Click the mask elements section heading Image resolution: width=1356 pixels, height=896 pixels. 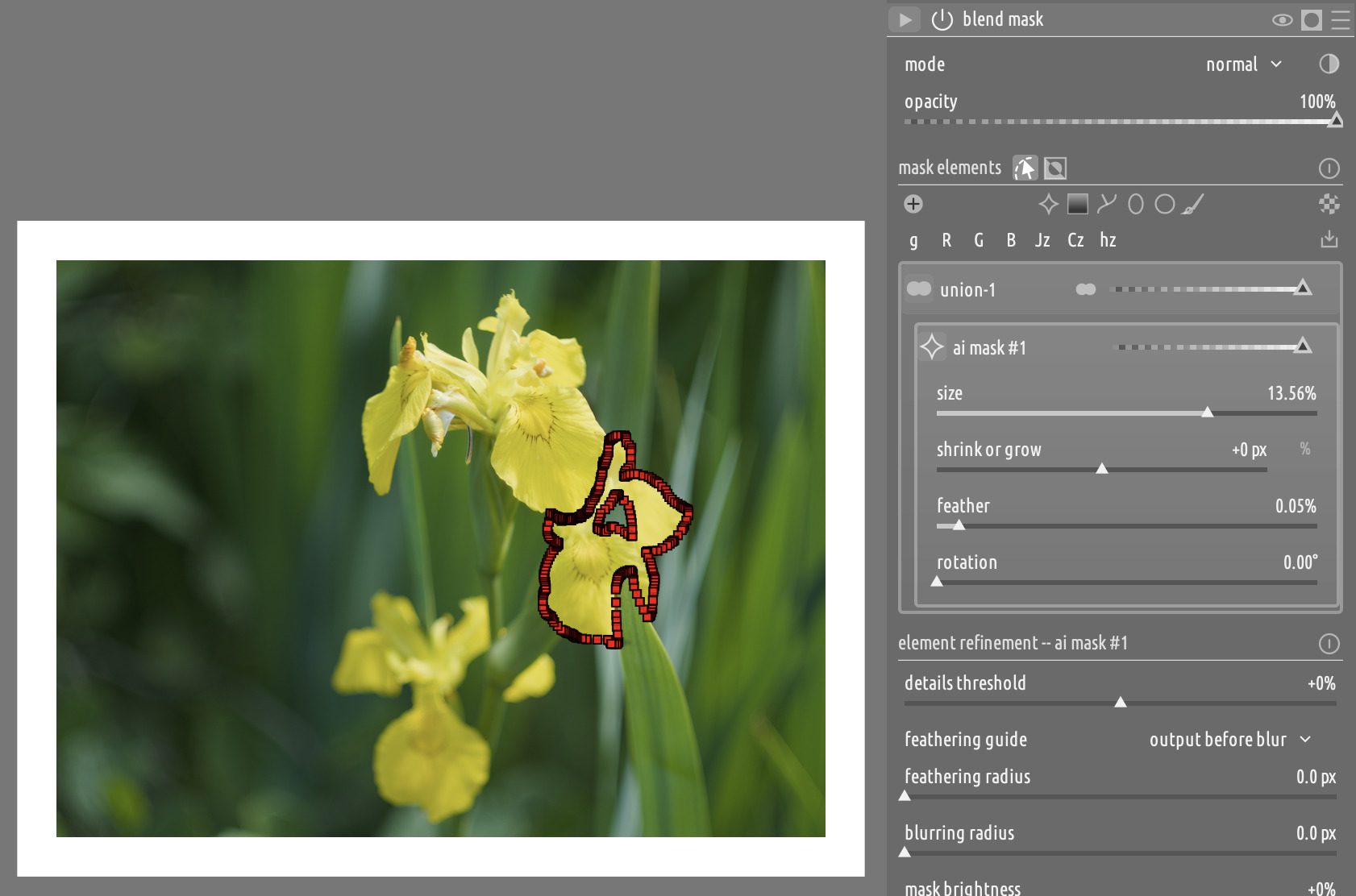pos(950,168)
